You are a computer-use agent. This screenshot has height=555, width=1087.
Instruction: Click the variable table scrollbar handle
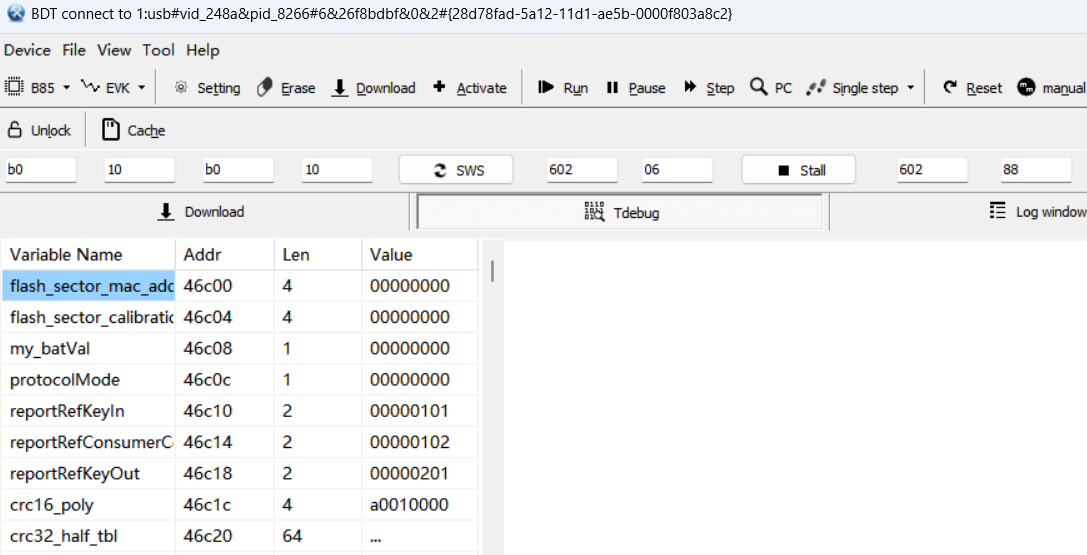(492, 271)
